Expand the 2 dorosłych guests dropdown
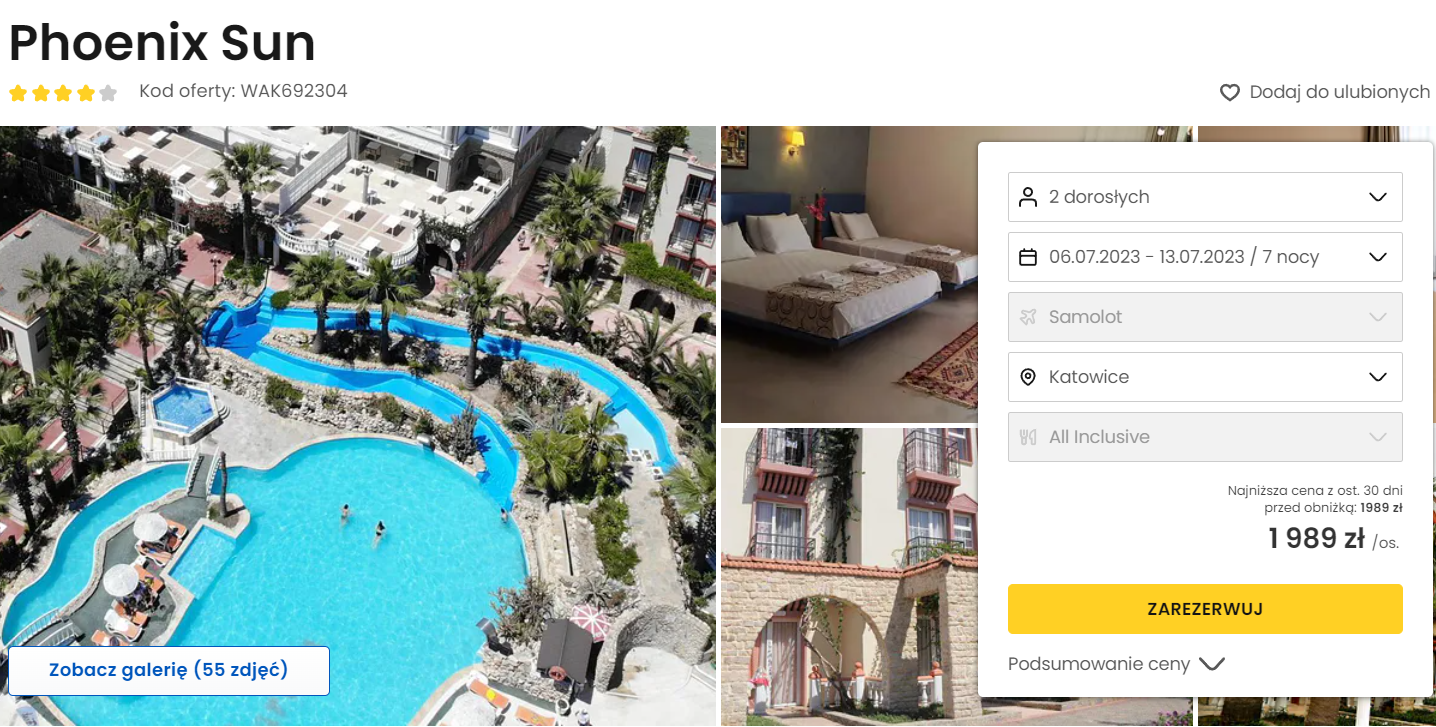This screenshot has width=1436, height=727. pyautogui.click(x=1205, y=197)
